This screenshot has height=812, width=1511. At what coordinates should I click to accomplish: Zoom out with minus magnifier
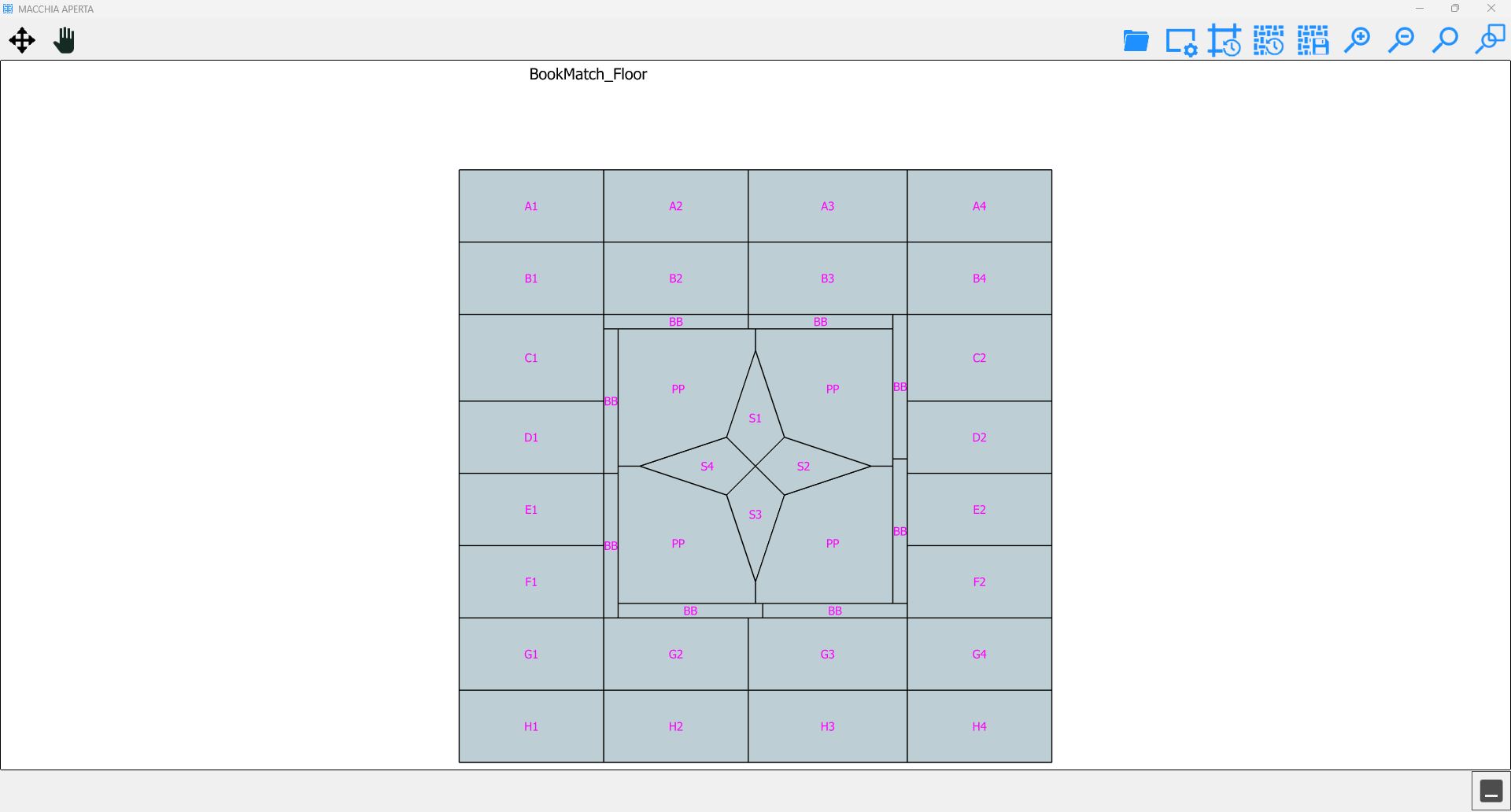1401,39
